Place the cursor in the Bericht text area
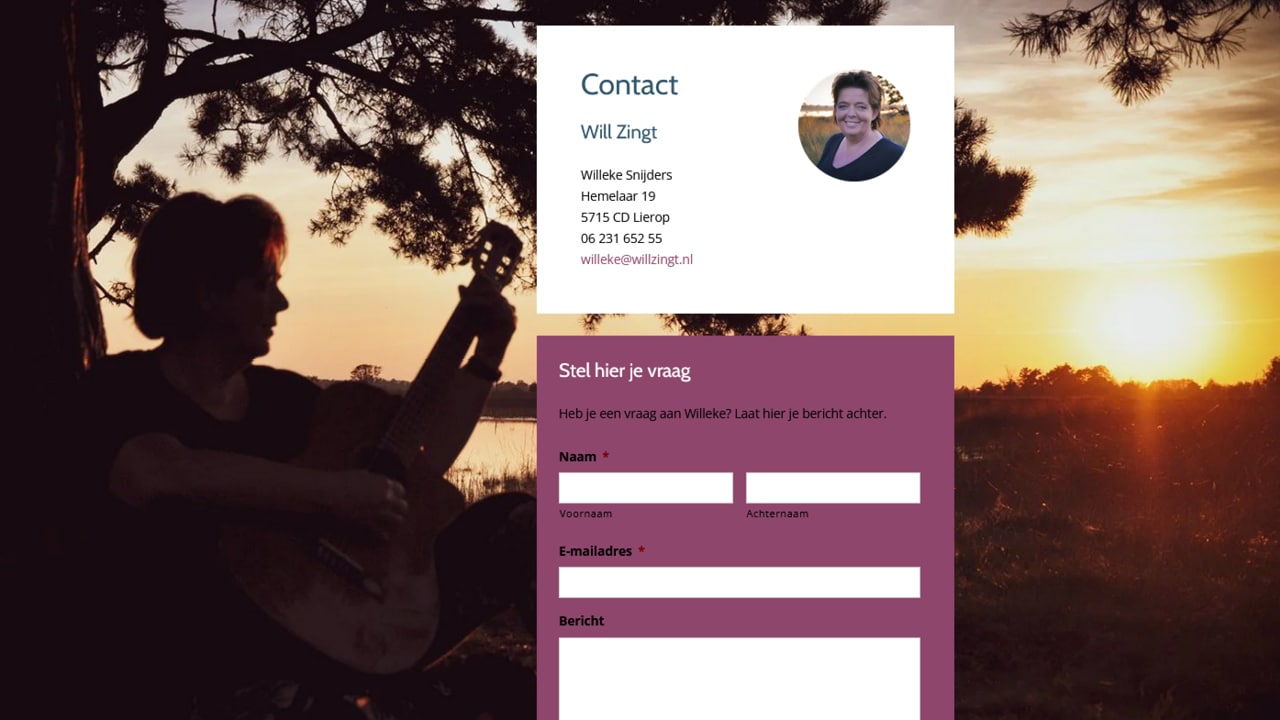 (x=739, y=679)
